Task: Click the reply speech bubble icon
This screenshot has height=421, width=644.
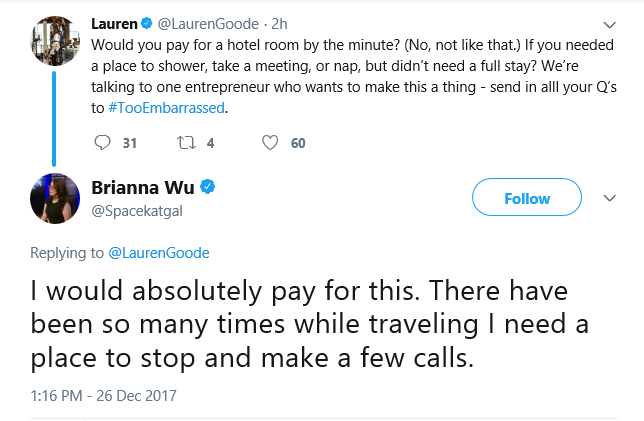Action: tap(102, 143)
